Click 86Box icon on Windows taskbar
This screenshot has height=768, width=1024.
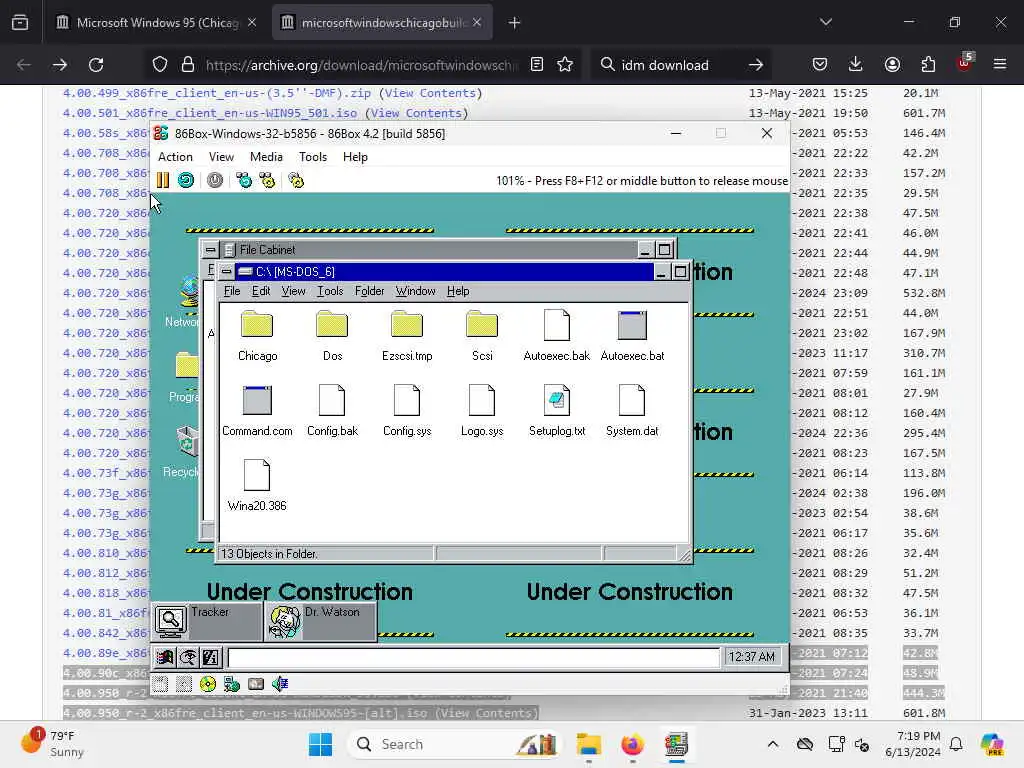[x=677, y=744]
